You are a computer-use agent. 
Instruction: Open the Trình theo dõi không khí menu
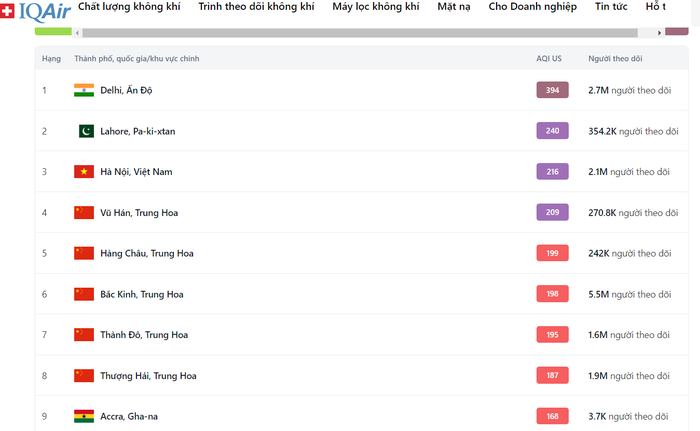point(256,7)
